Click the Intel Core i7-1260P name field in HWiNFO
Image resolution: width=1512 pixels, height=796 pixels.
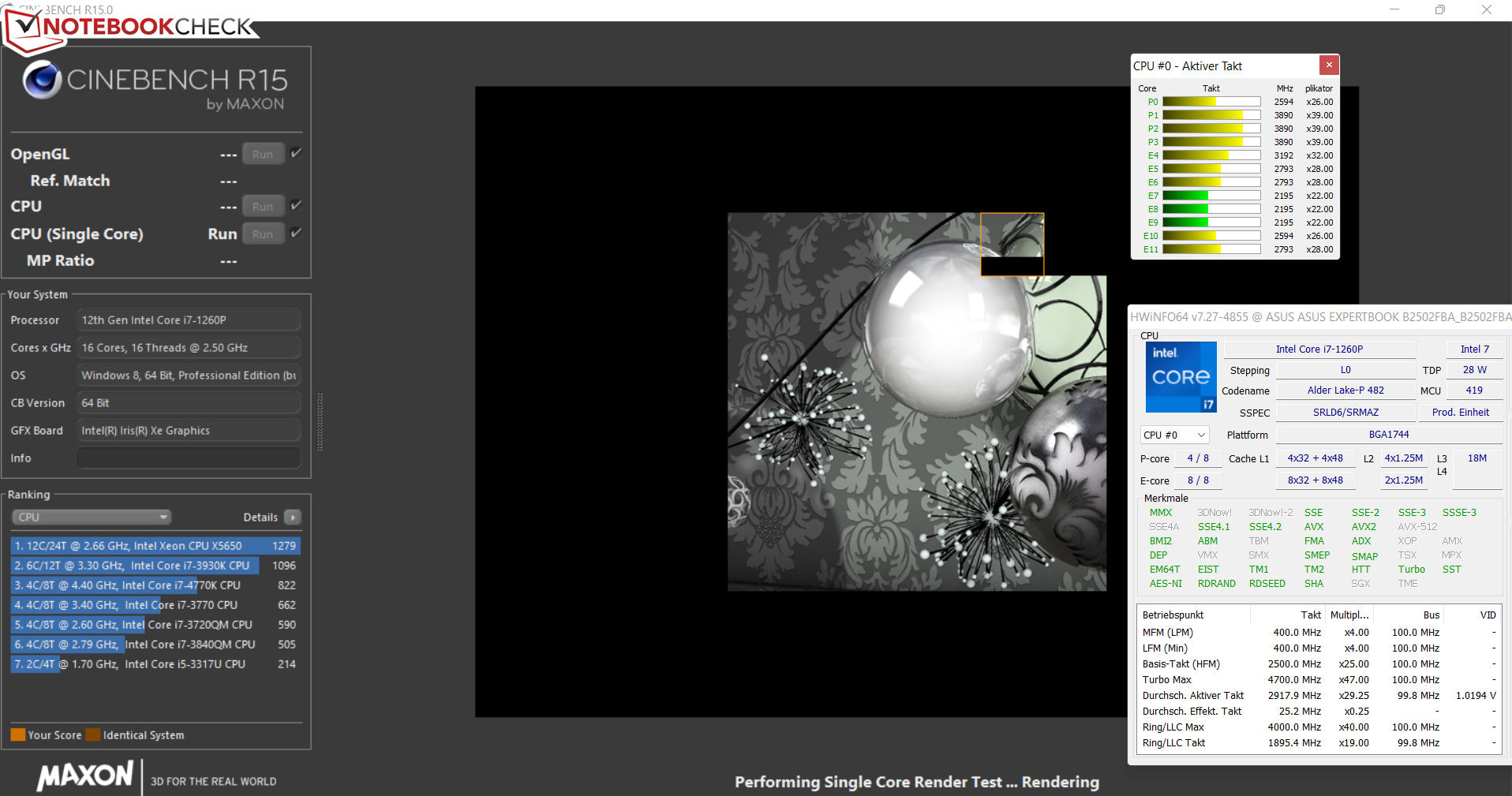pyautogui.click(x=1319, y=349)
